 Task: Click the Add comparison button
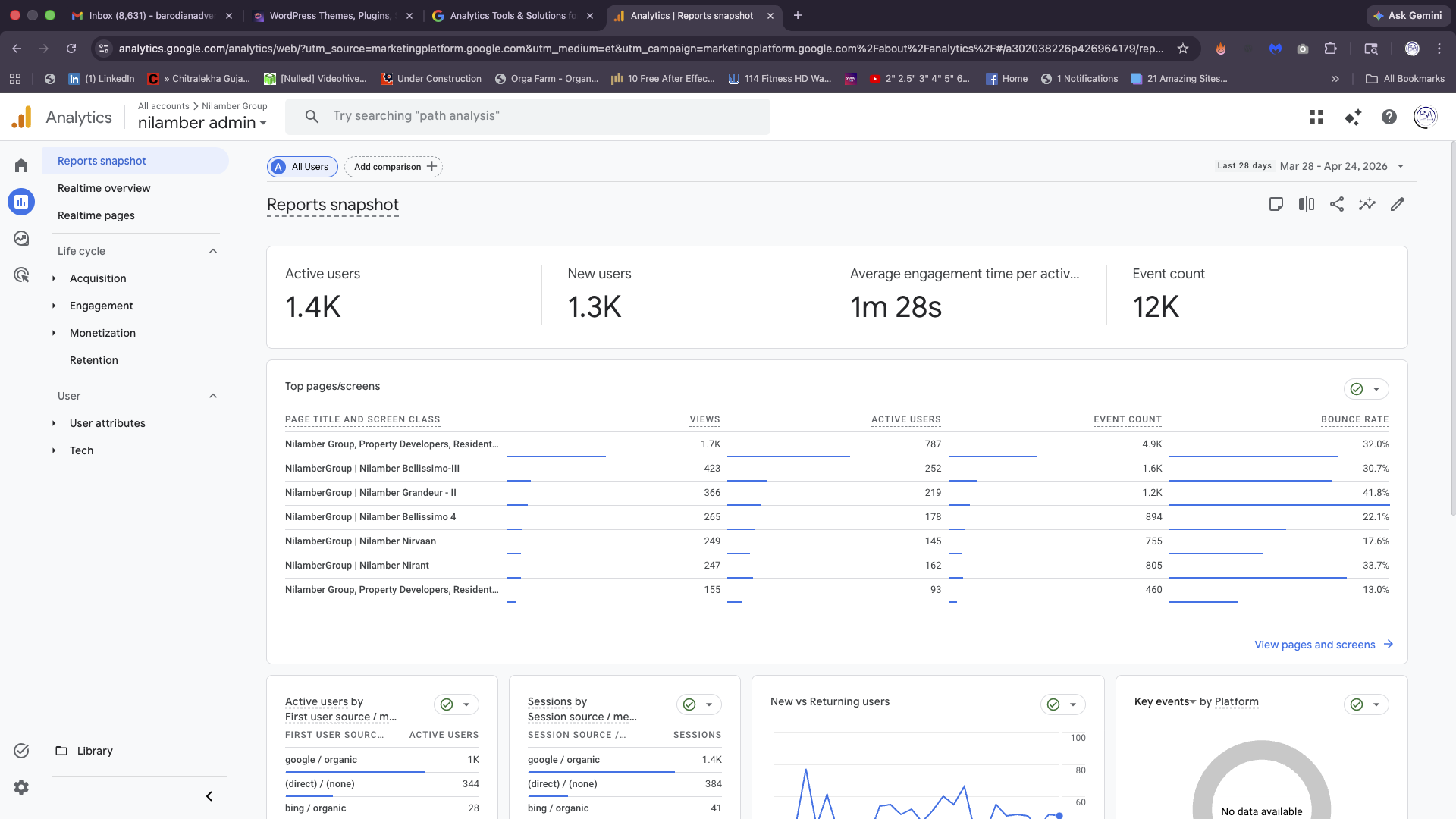click(x=394, y=167)
